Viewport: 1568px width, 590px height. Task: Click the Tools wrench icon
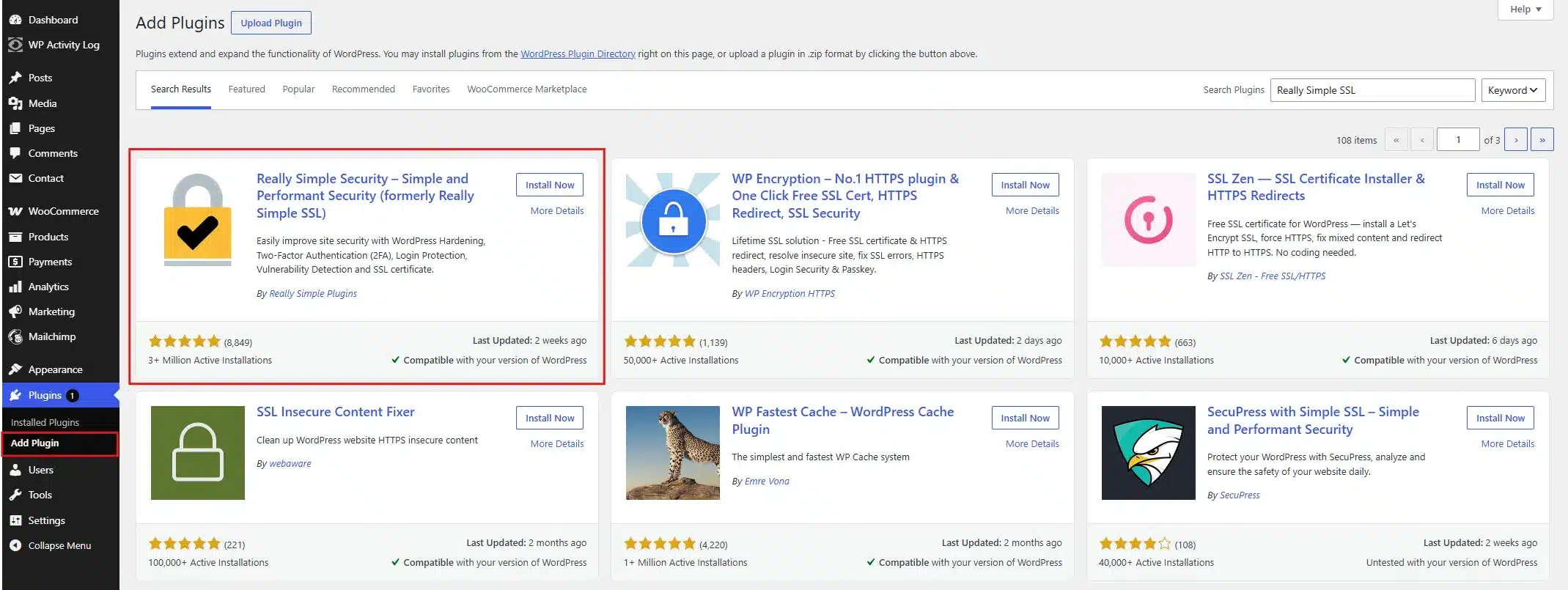15,495
